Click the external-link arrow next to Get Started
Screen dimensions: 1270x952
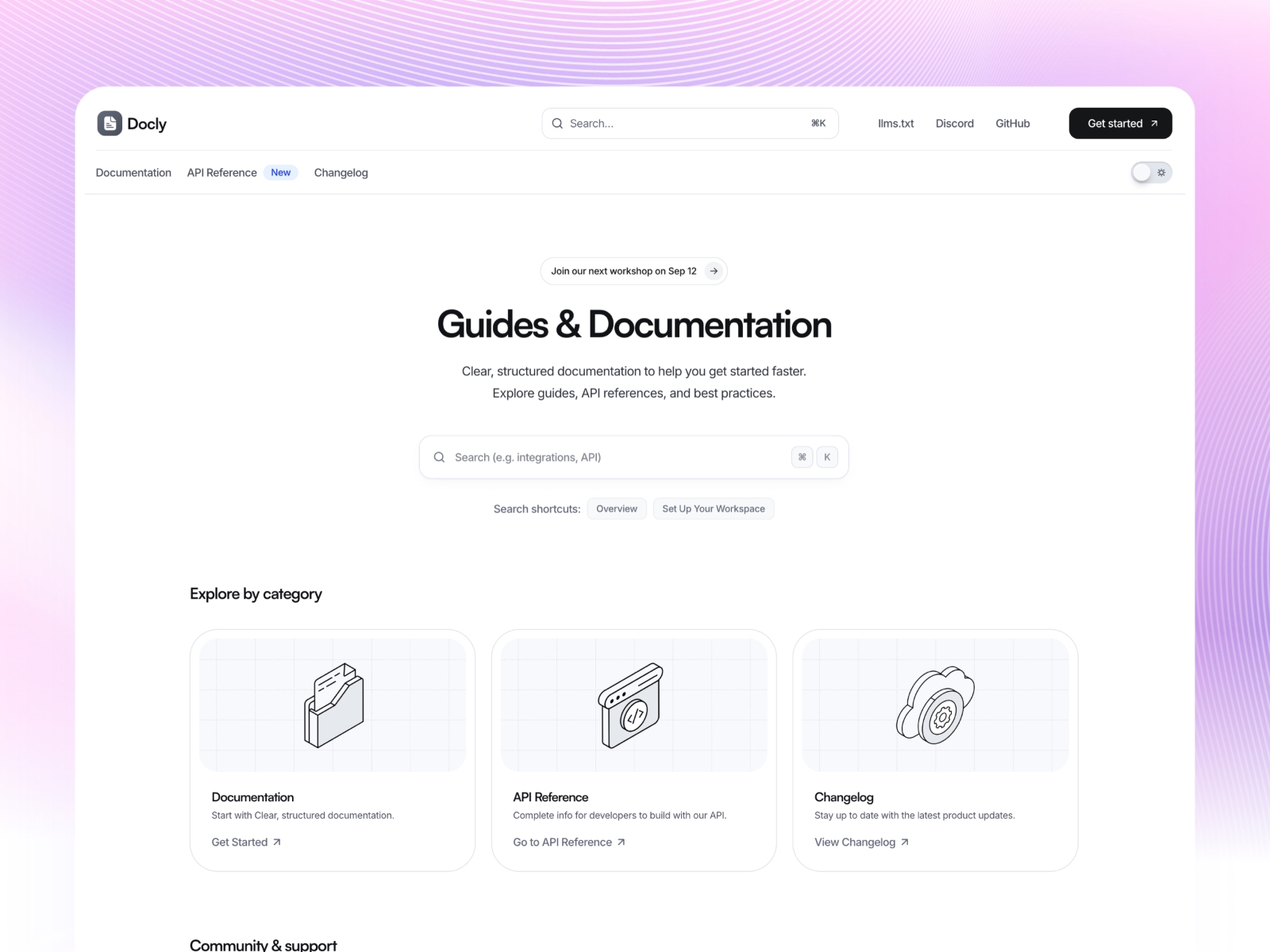[x=277, y=842]
